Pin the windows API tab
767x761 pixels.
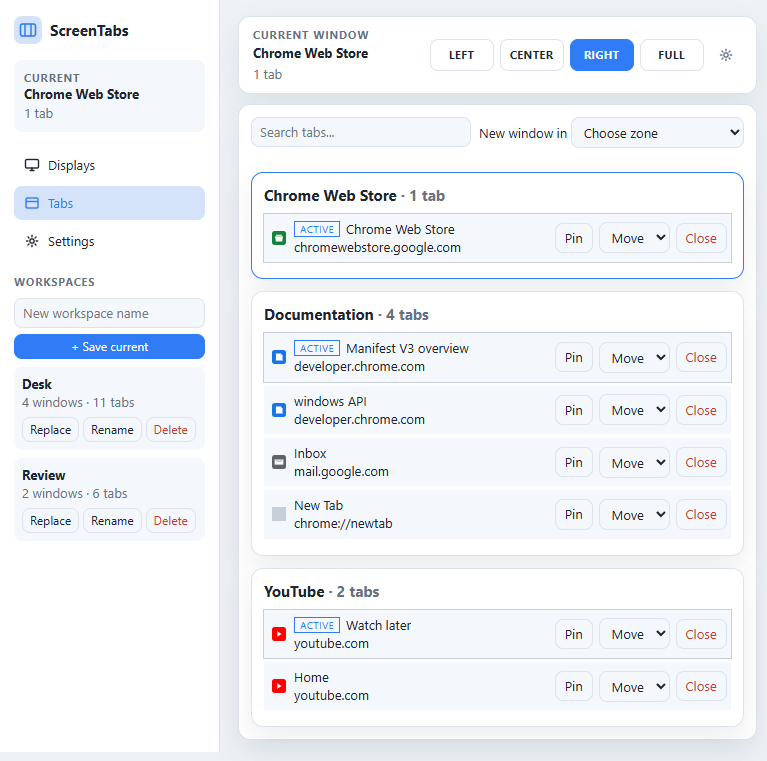pyautogui.click(x=574, y=410)
